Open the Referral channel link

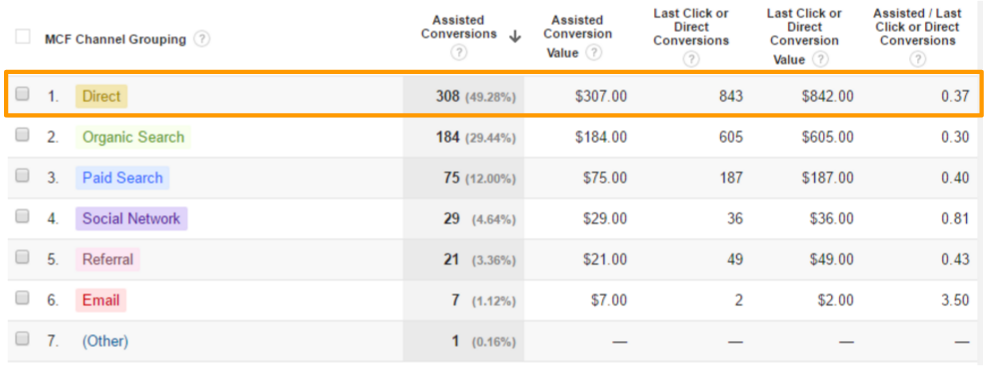[108, 259]
